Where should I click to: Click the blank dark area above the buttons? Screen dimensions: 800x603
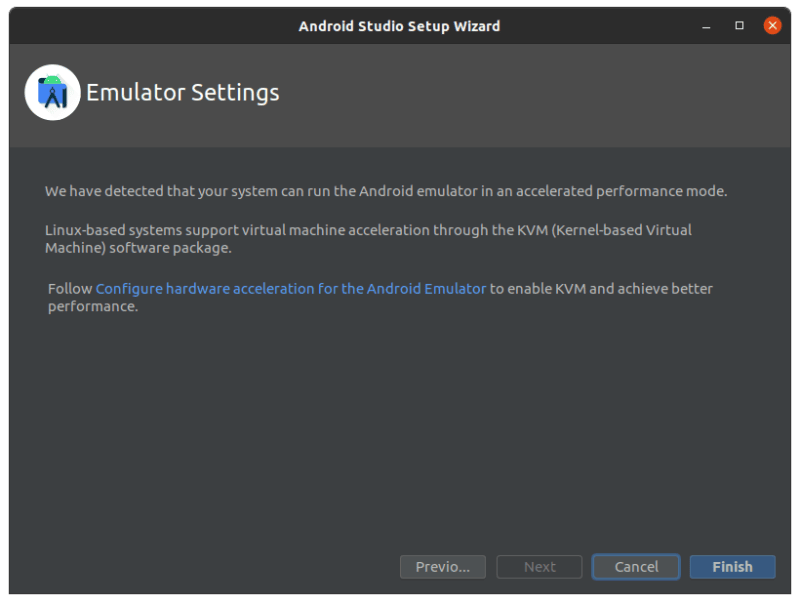point(400,440)
